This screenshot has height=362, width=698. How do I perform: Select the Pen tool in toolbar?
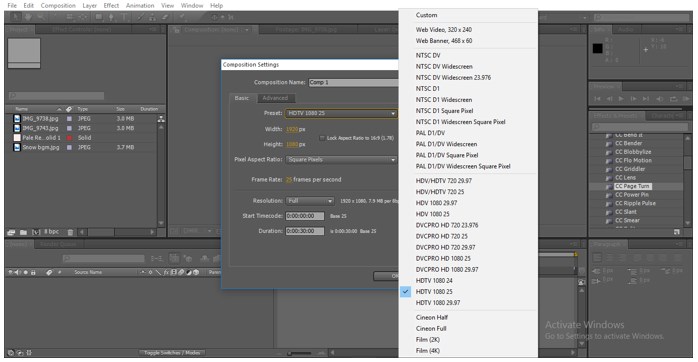tap(111, 17)
